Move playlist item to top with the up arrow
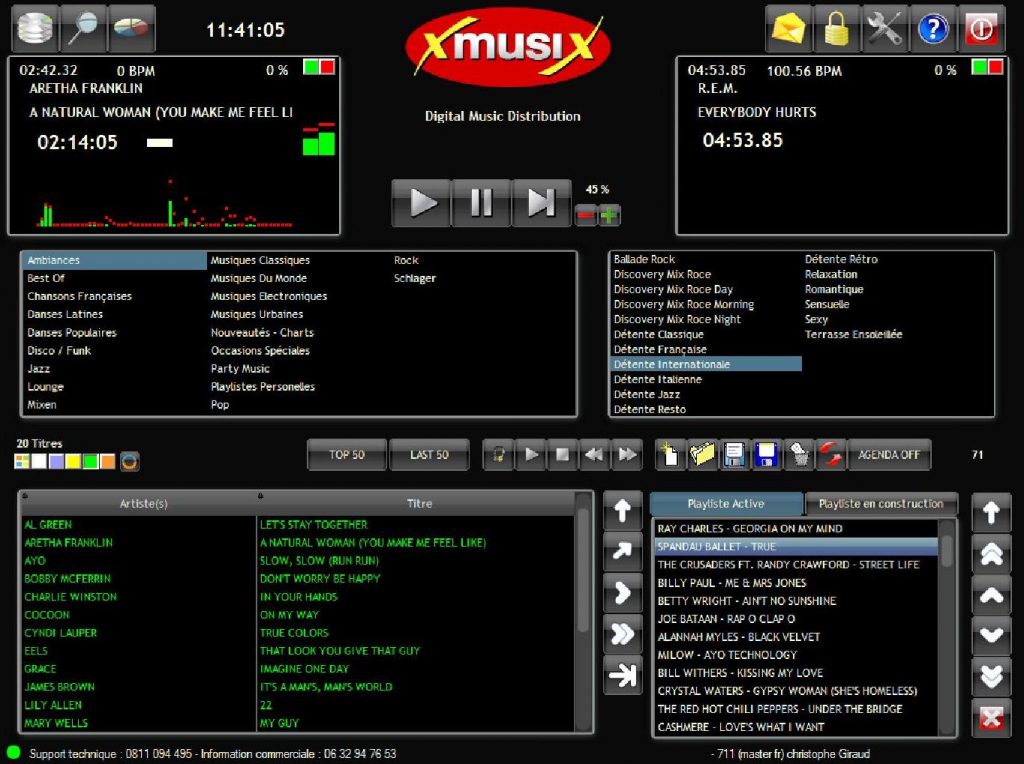This screenshot has height=764, width=1024. (x=991, y=513)
